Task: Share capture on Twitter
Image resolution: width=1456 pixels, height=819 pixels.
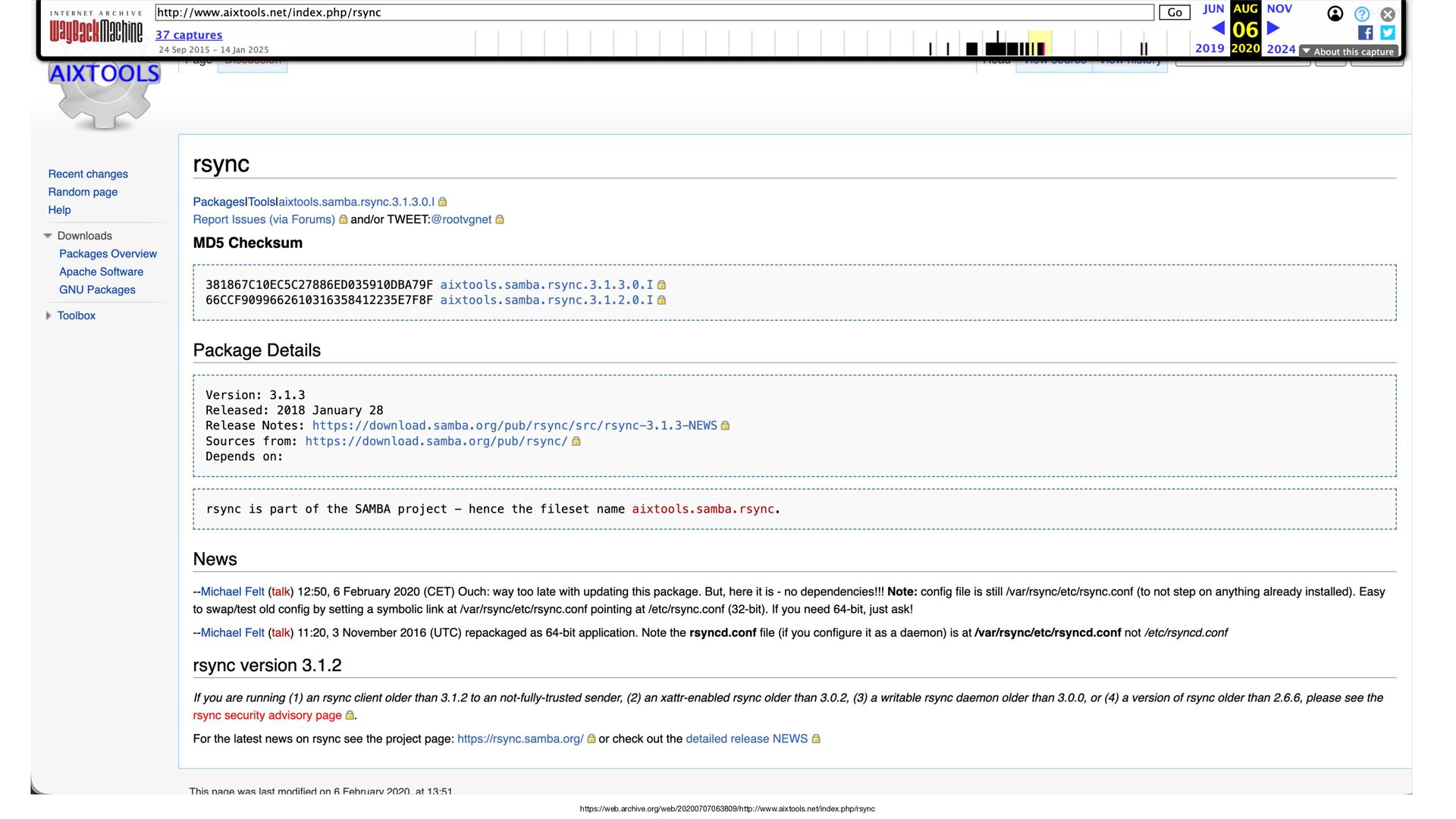Action: pyautogui.click(x=1388, y=33)
